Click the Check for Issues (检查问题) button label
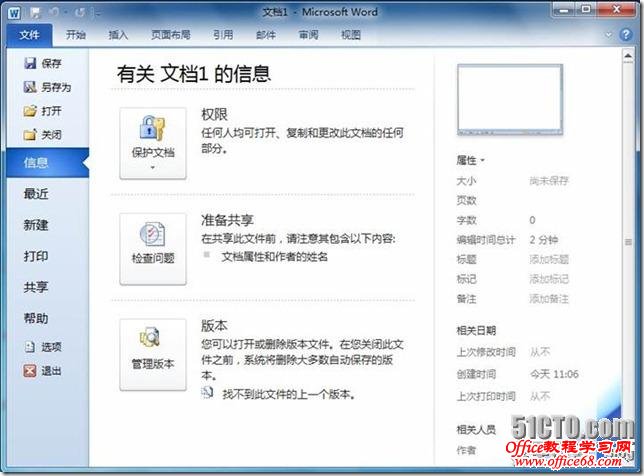This screenshot has height=476, width=644. pyautogui.click(x=153, y=258)
